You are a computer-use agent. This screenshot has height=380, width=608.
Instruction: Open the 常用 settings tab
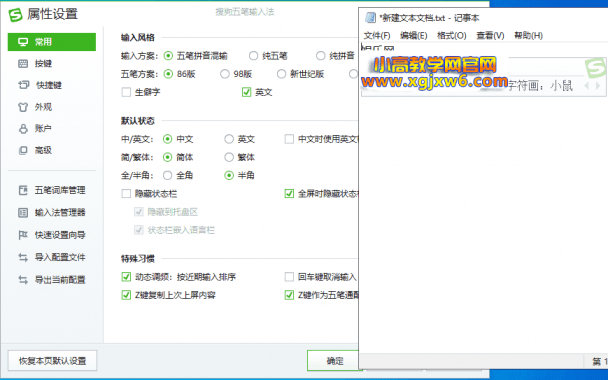click(52, 42)
